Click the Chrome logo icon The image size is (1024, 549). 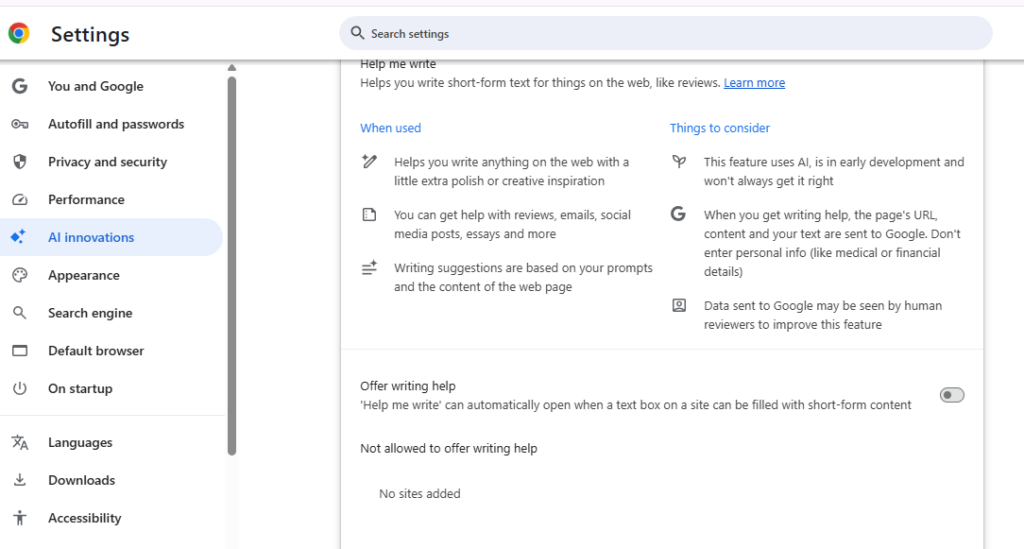(x=19, y=34)
